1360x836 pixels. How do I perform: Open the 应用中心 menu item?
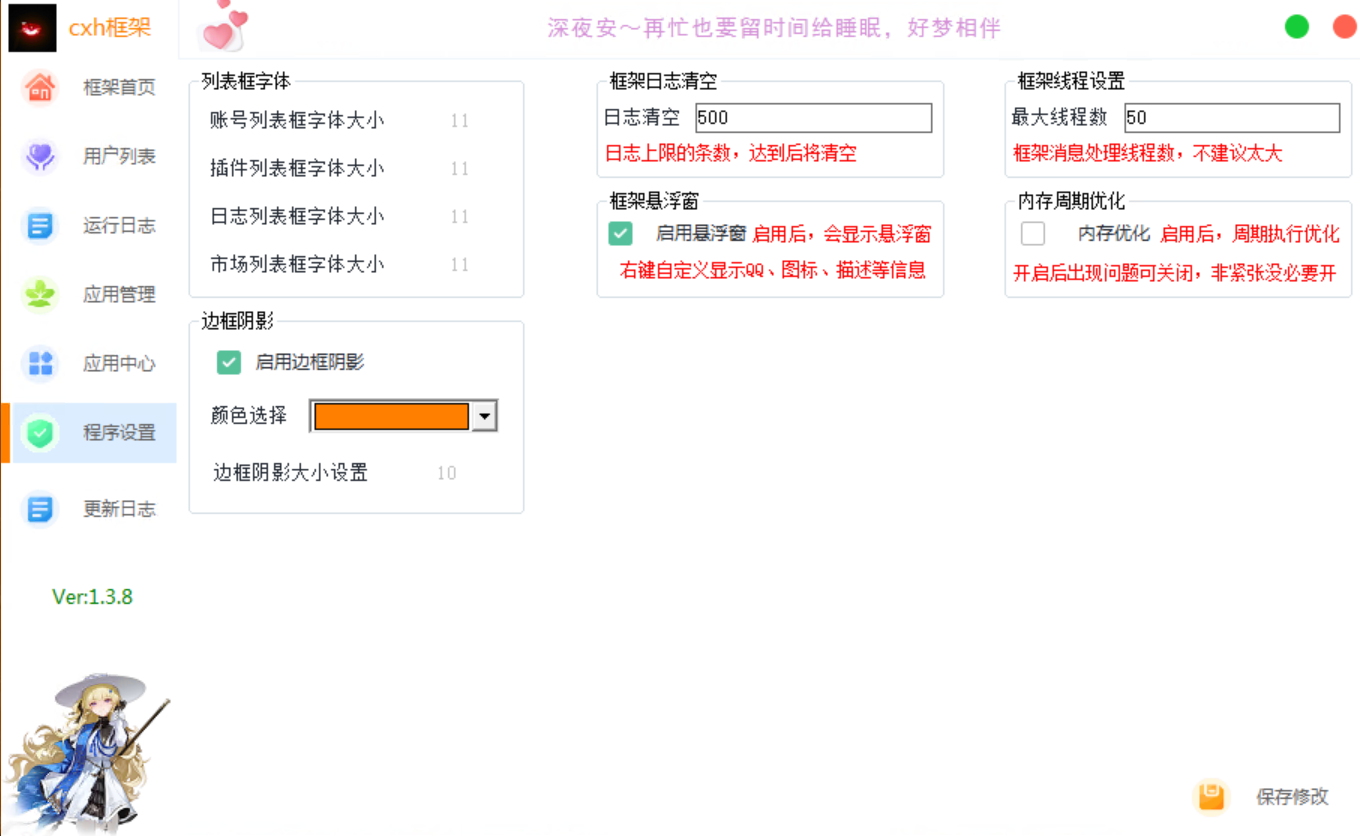point(119,363)
